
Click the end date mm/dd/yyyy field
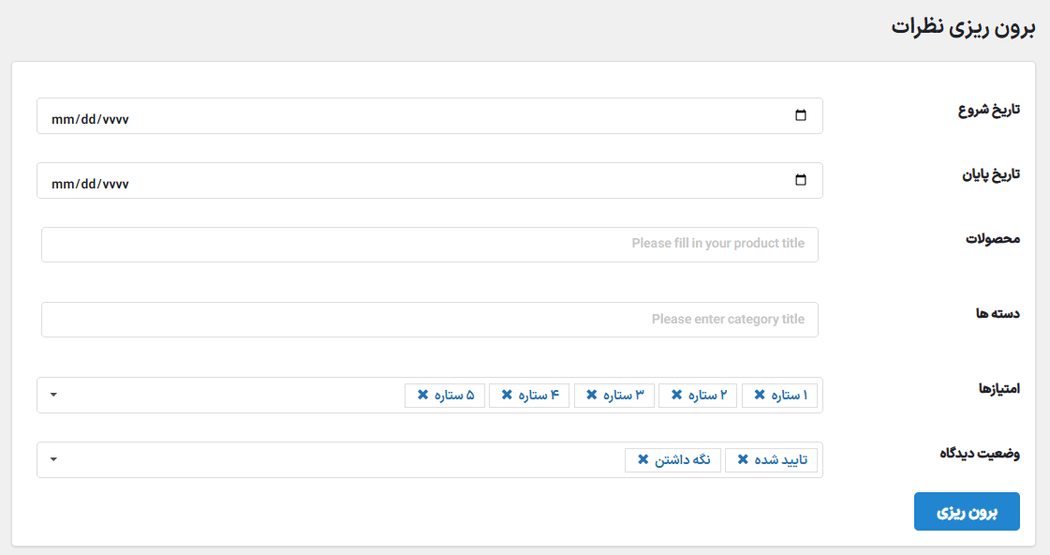tap(90, 183)
